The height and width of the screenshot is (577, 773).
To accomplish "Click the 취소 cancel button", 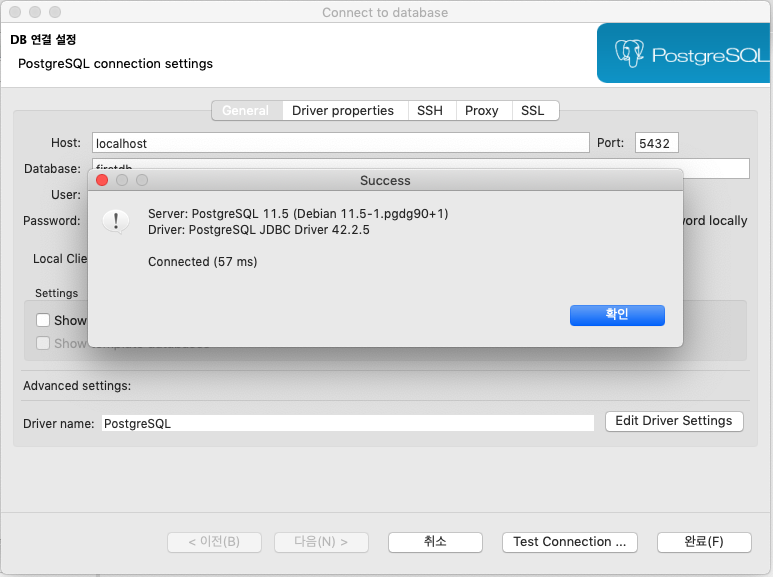I will click(435, 542).
